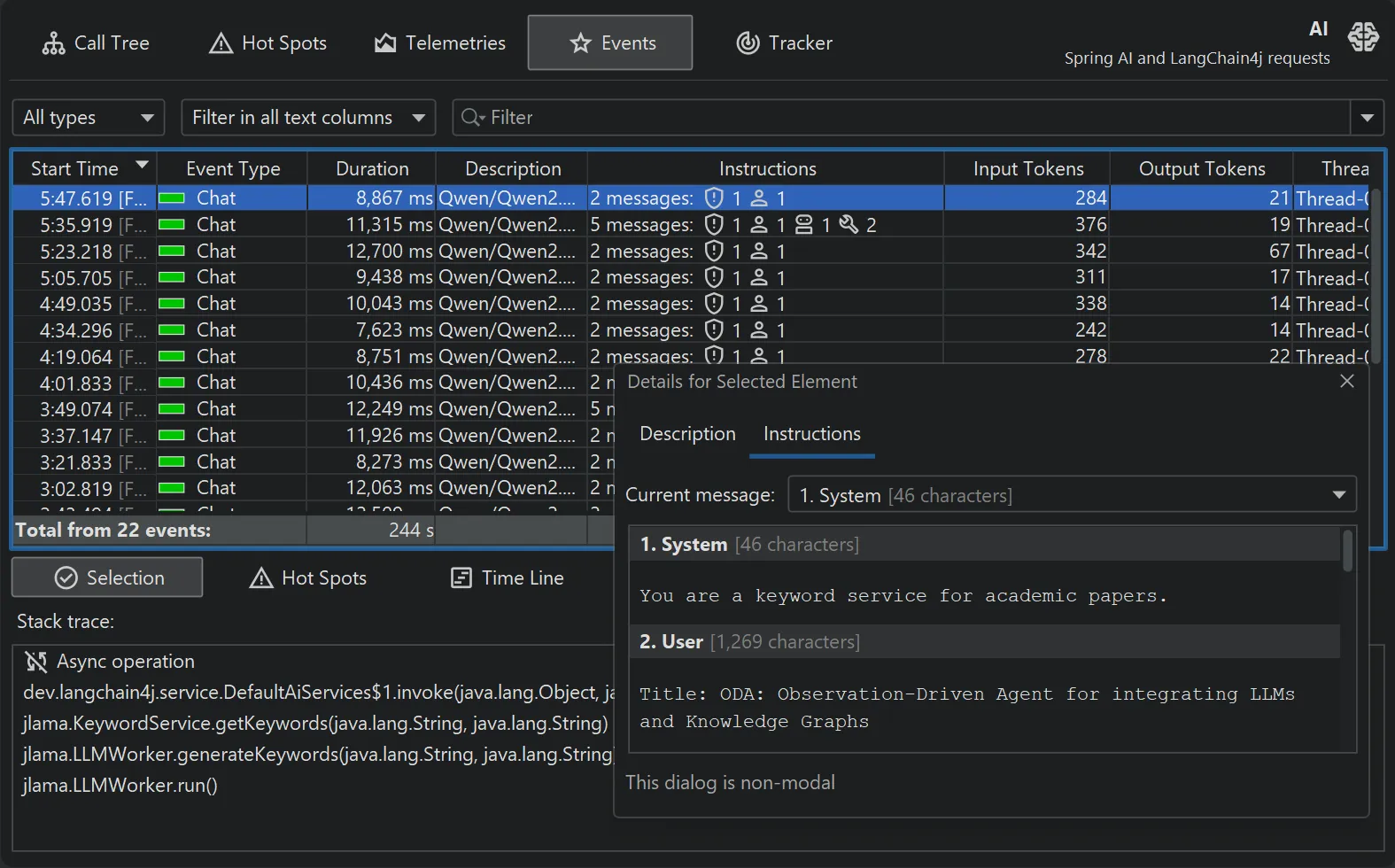Click the AI message icon in 5:35.919 row
Viewport: 1395px width, 868px height.
(803, 225)
